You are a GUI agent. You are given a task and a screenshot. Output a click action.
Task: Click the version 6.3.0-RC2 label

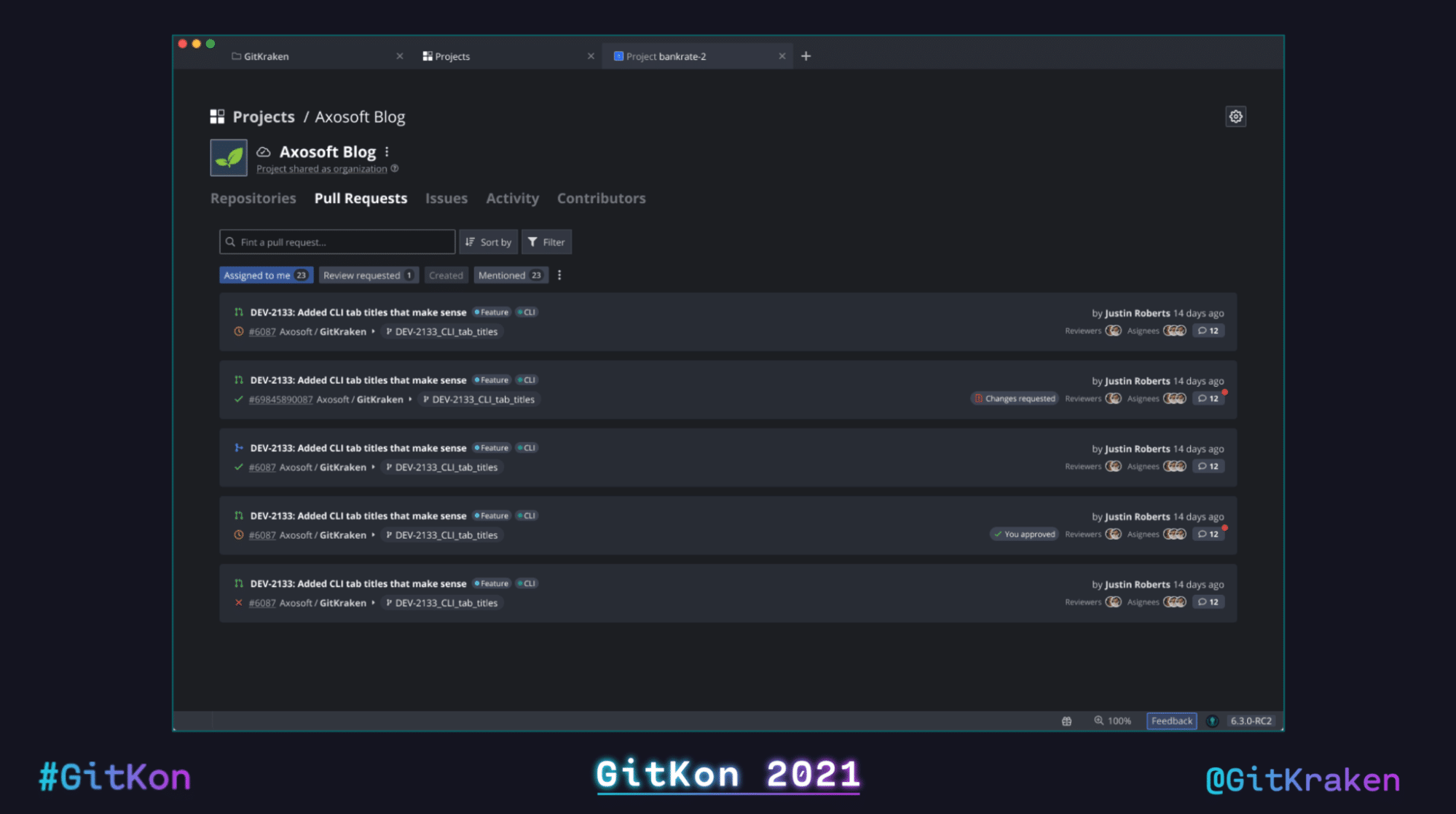tap(1251, 721)
